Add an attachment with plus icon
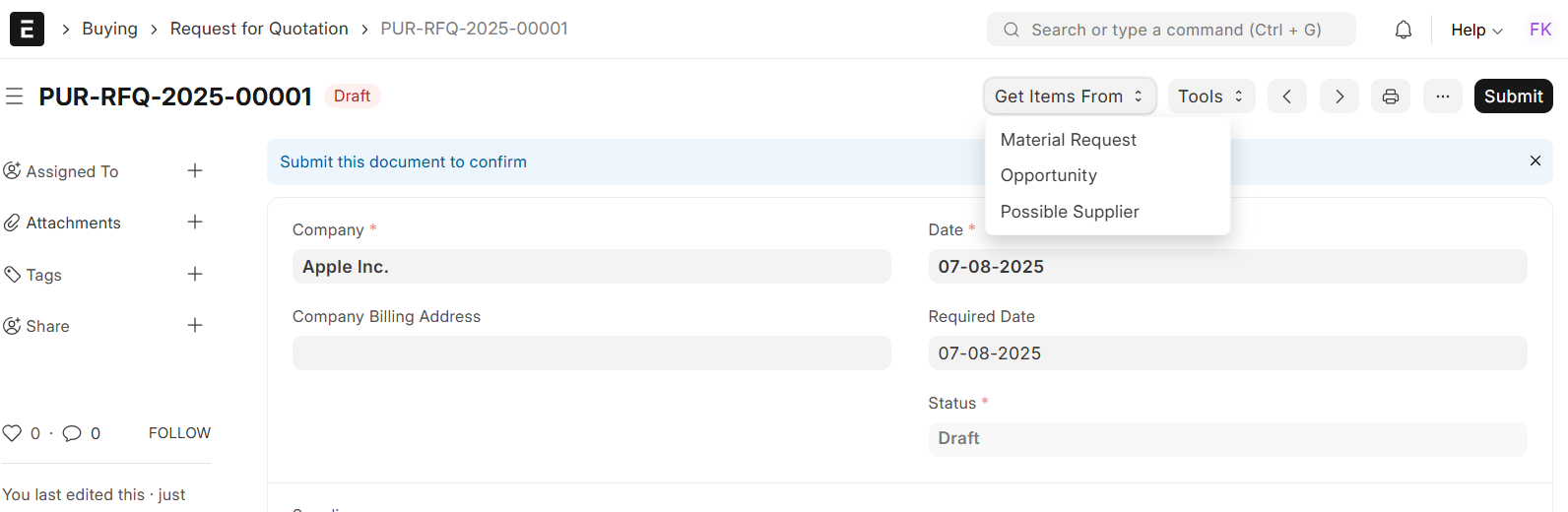The height and width of the screenshot is (512, 1568). [x=195, y=223]
